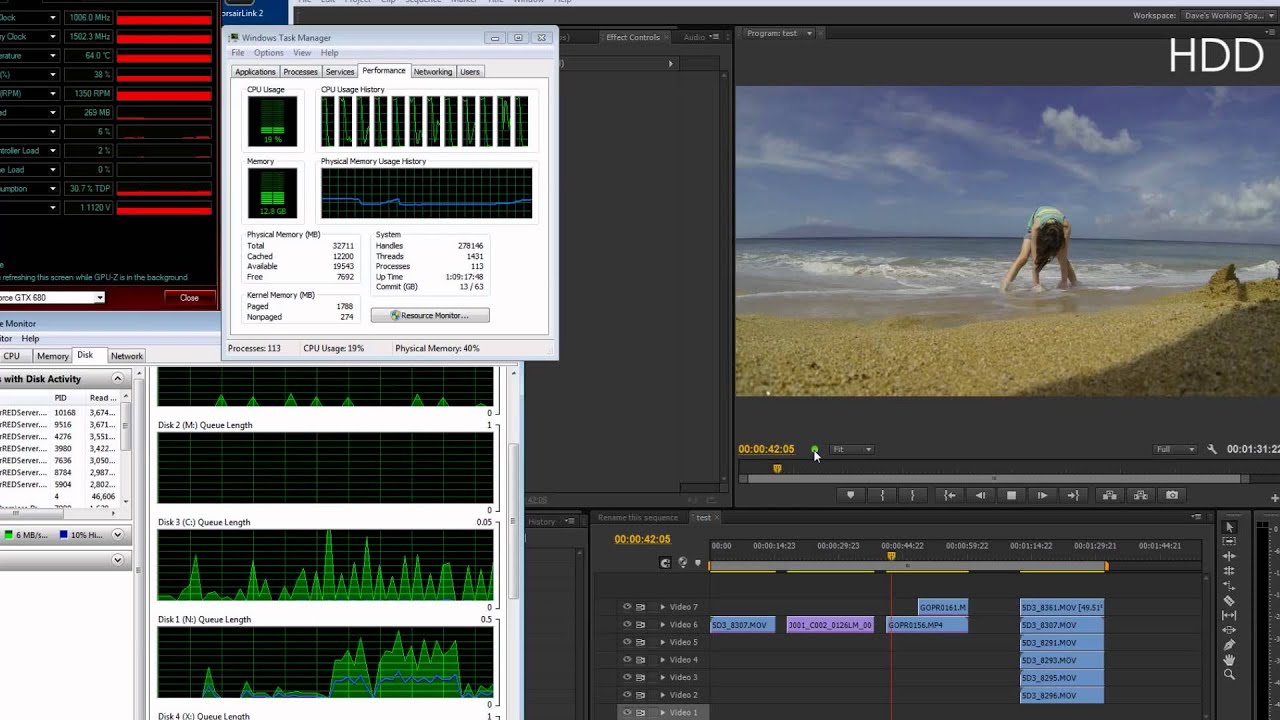Open Options menu in Task Manager

(x=268, y=53)
